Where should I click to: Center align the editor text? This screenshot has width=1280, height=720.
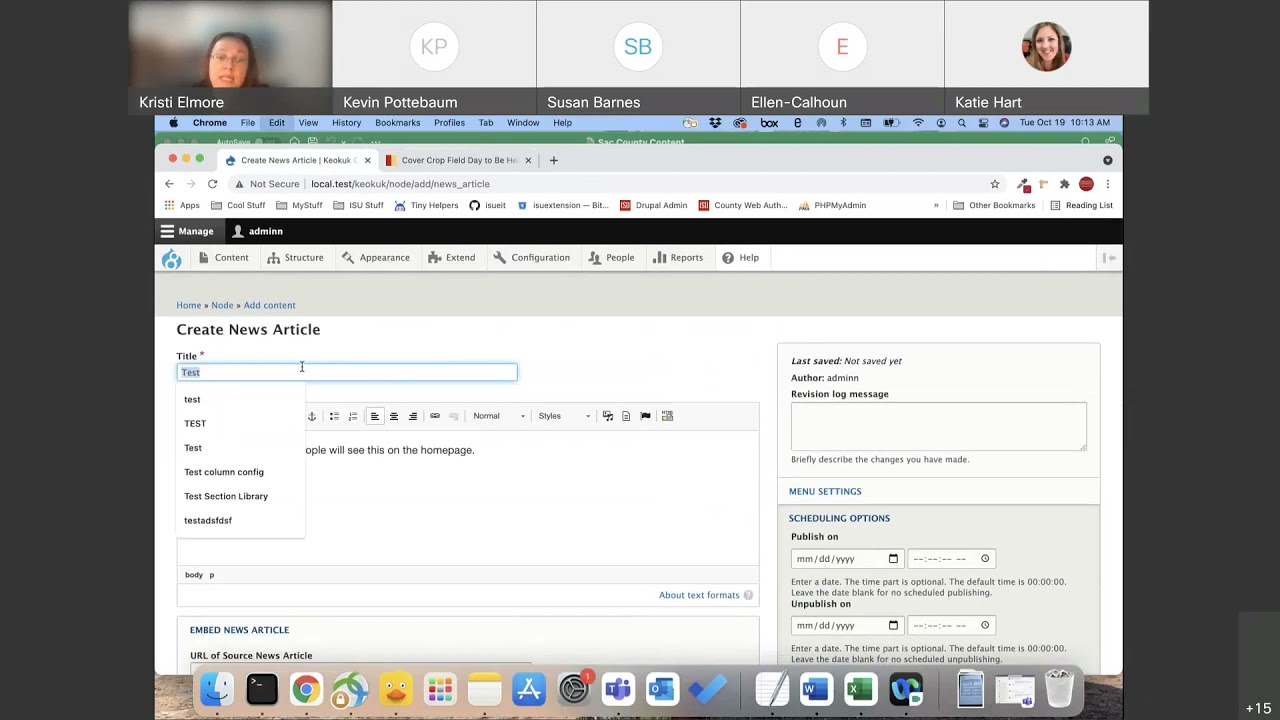394,416
